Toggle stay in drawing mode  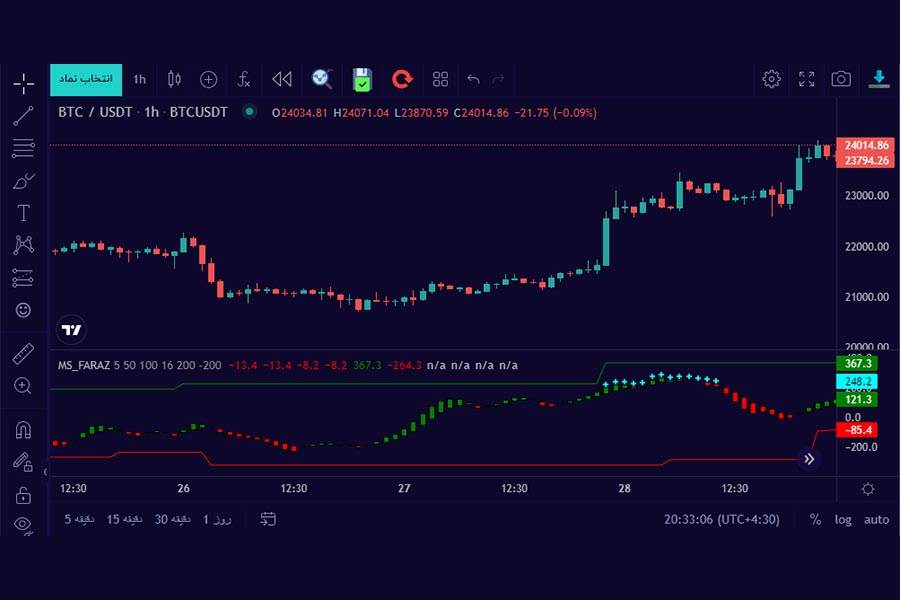(23, 462)
